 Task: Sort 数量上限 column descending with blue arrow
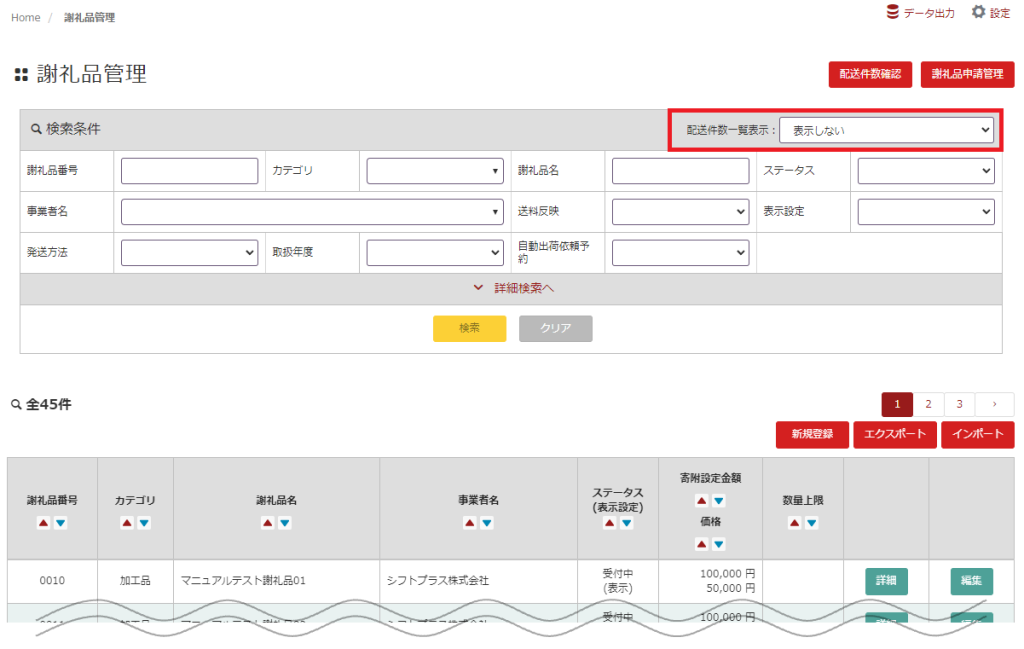pyautogui.click(x=811, y=523)
